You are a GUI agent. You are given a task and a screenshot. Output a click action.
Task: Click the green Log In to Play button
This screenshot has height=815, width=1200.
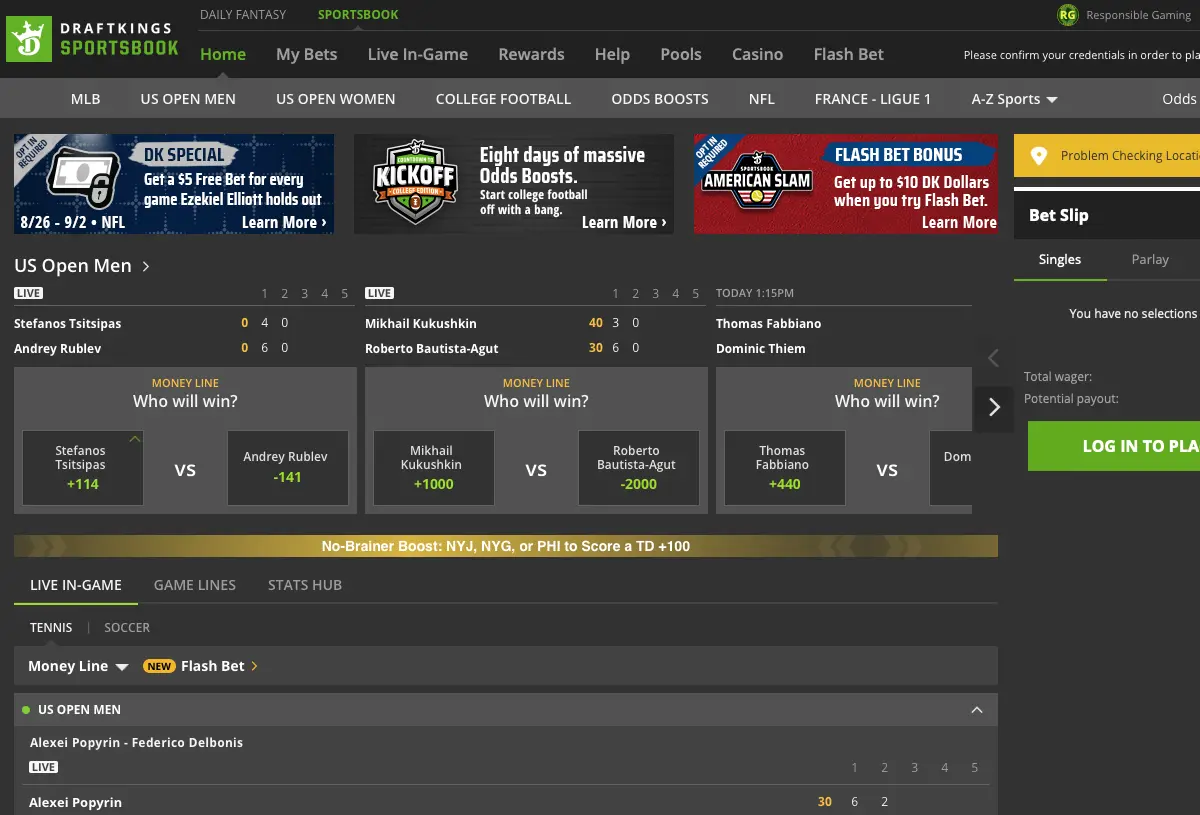coord(1114,446)
